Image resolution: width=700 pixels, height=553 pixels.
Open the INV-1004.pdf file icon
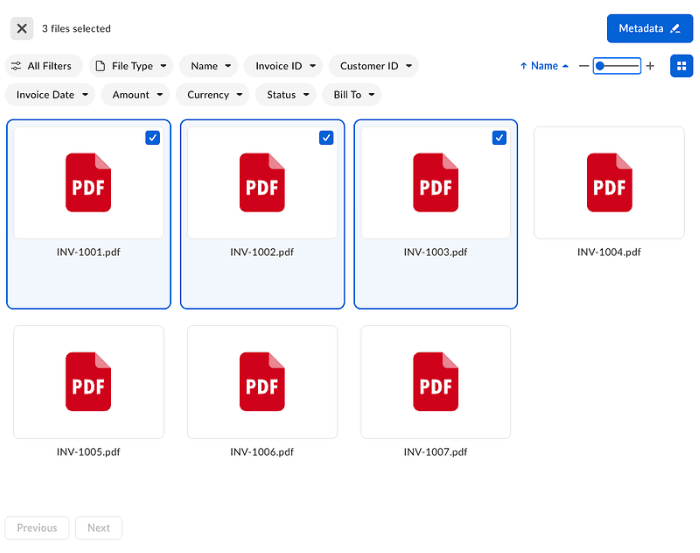click(x=609, y=182)
